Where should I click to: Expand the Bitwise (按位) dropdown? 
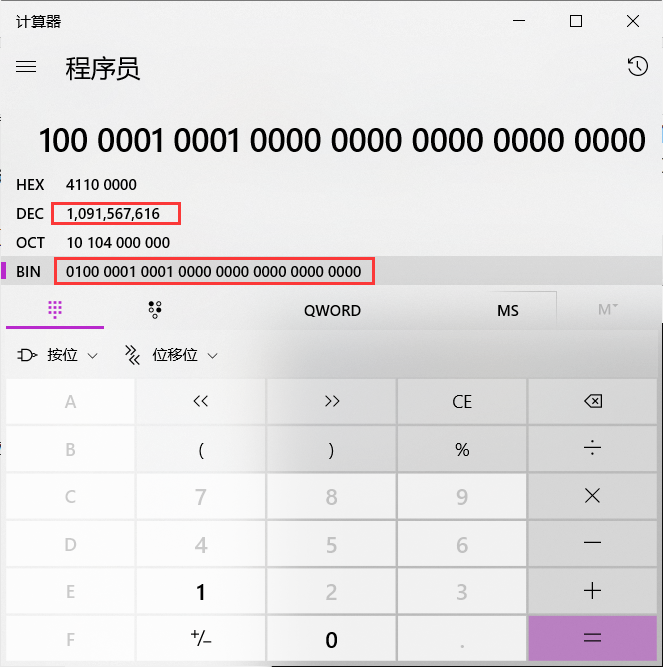pos(57,355)
